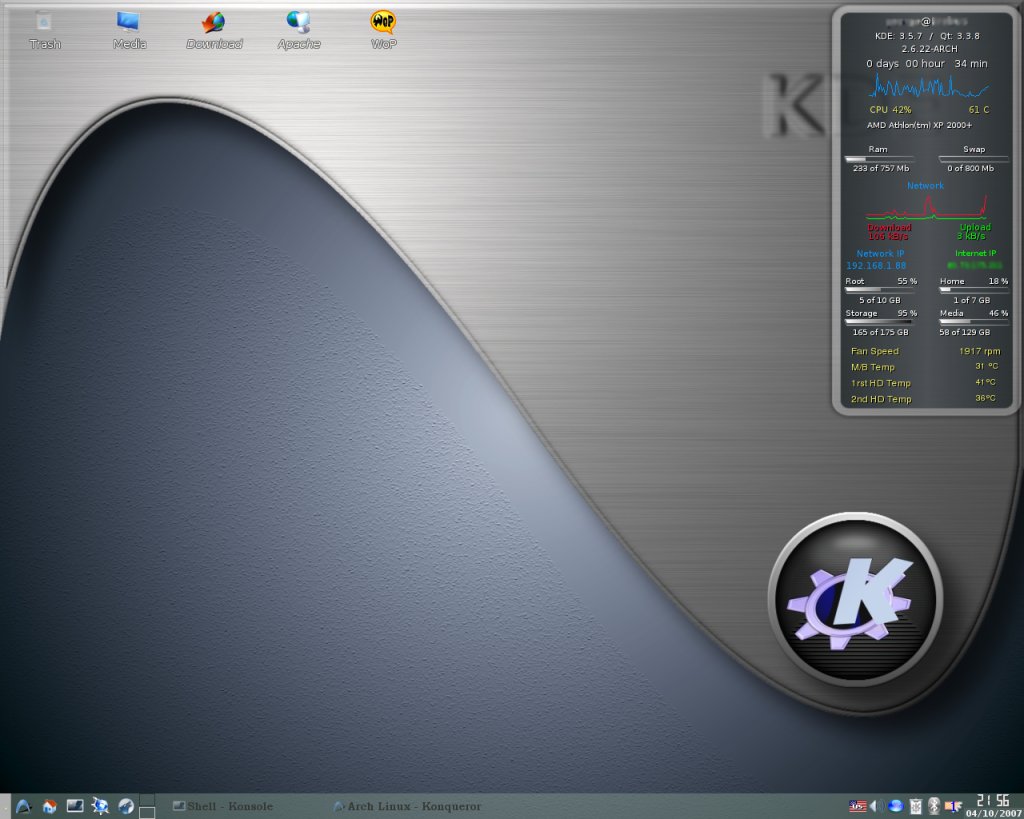Click the 192.168.1.88 network IP
The image size is (1024, 819).
pos(876,266)
